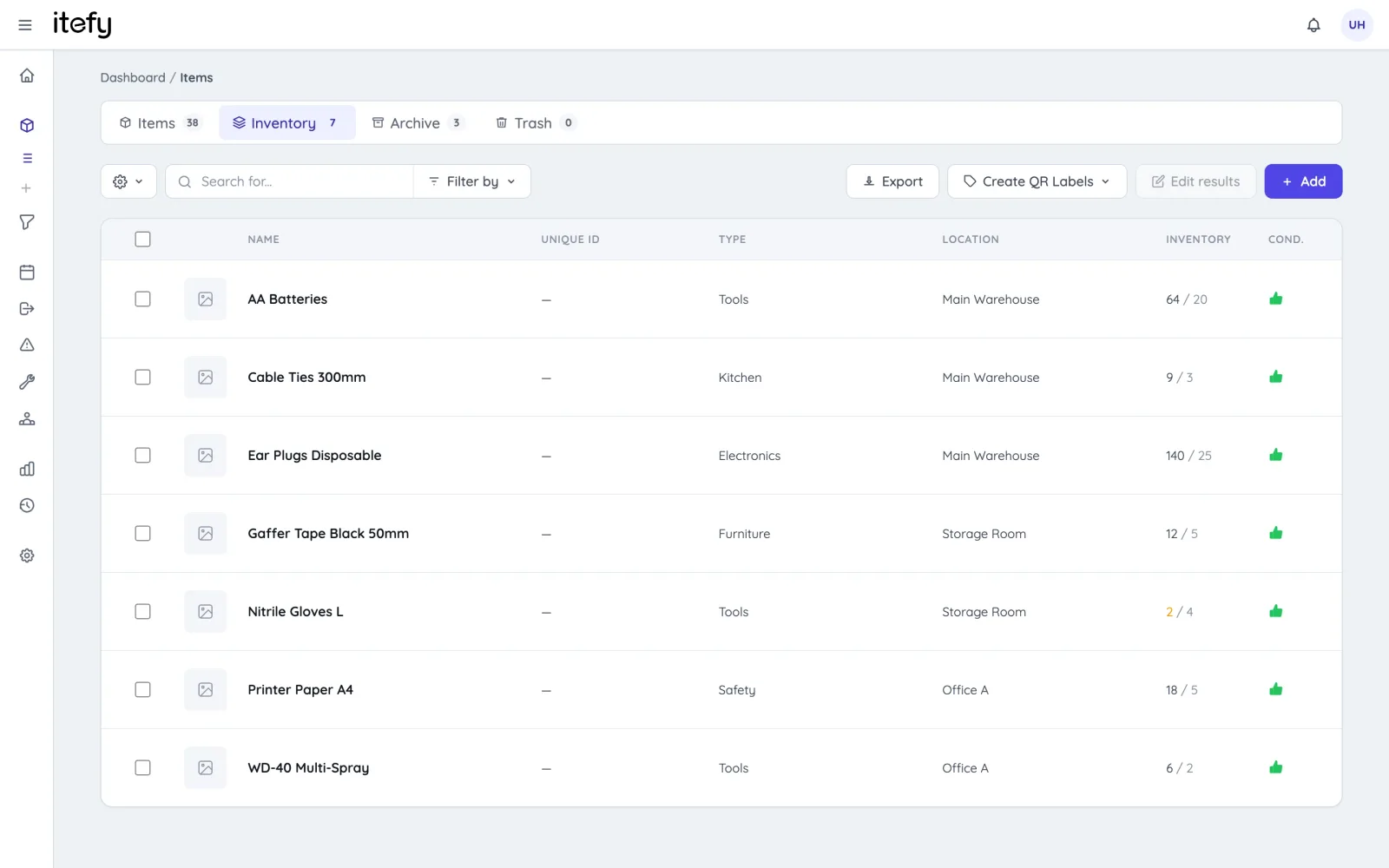
Task: Click Cable Ties 300mm image placeholder
Action: pyautogui.click(x=205, y=377)
